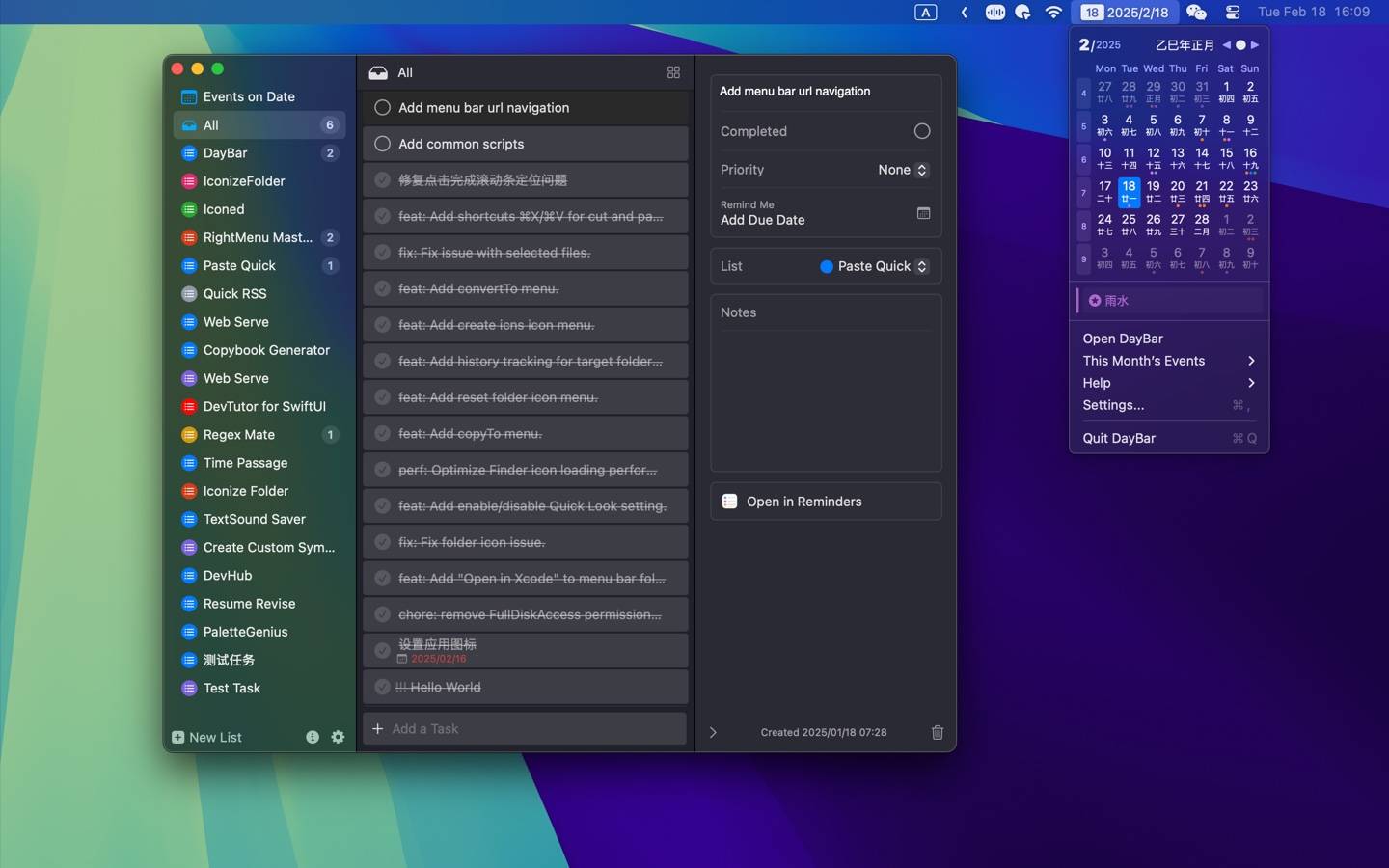This screenshot has width=1389, height=868.
Task: Open settings gear in sidebar footer
Action: (x=338, y=737)
